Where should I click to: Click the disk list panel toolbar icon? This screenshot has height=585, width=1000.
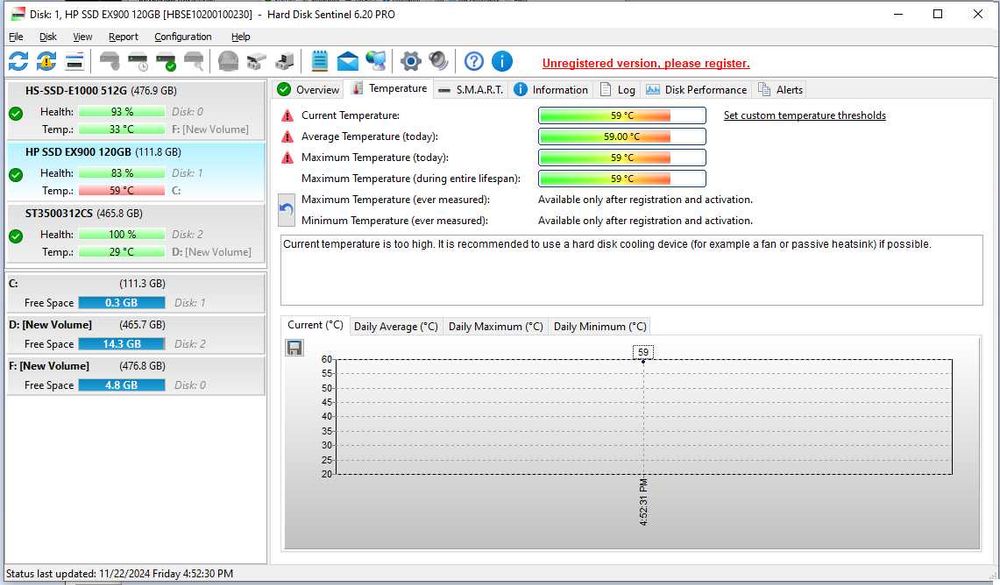click(x=75, y=61)
